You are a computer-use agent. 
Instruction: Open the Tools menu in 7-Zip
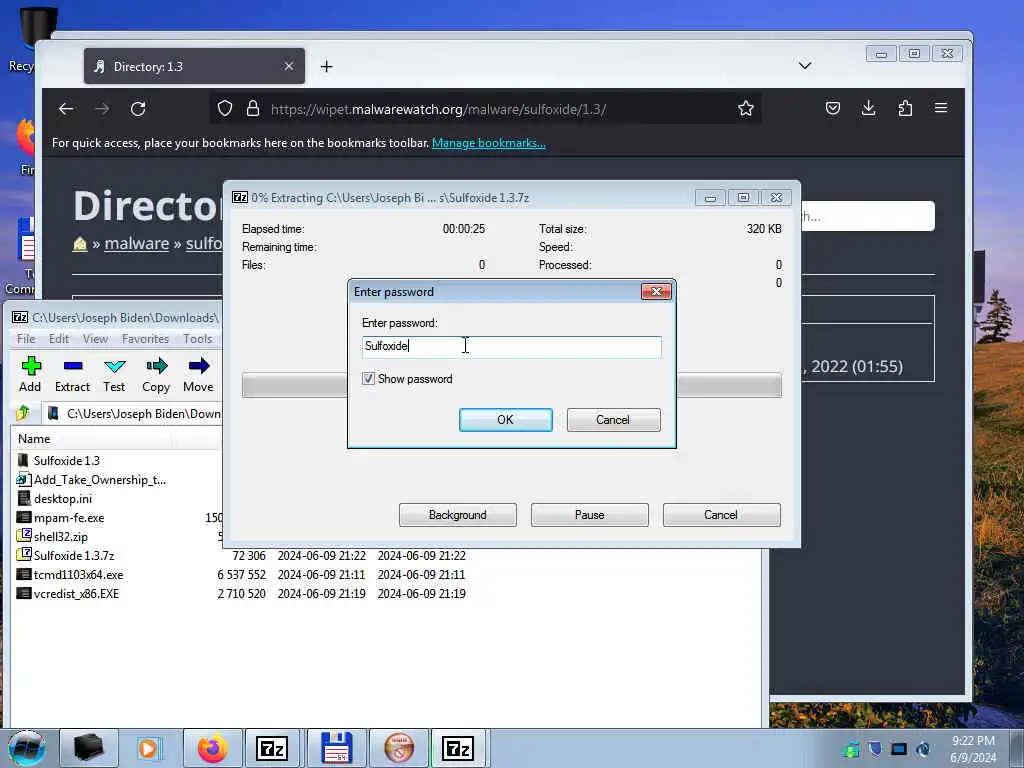point(197,339)
